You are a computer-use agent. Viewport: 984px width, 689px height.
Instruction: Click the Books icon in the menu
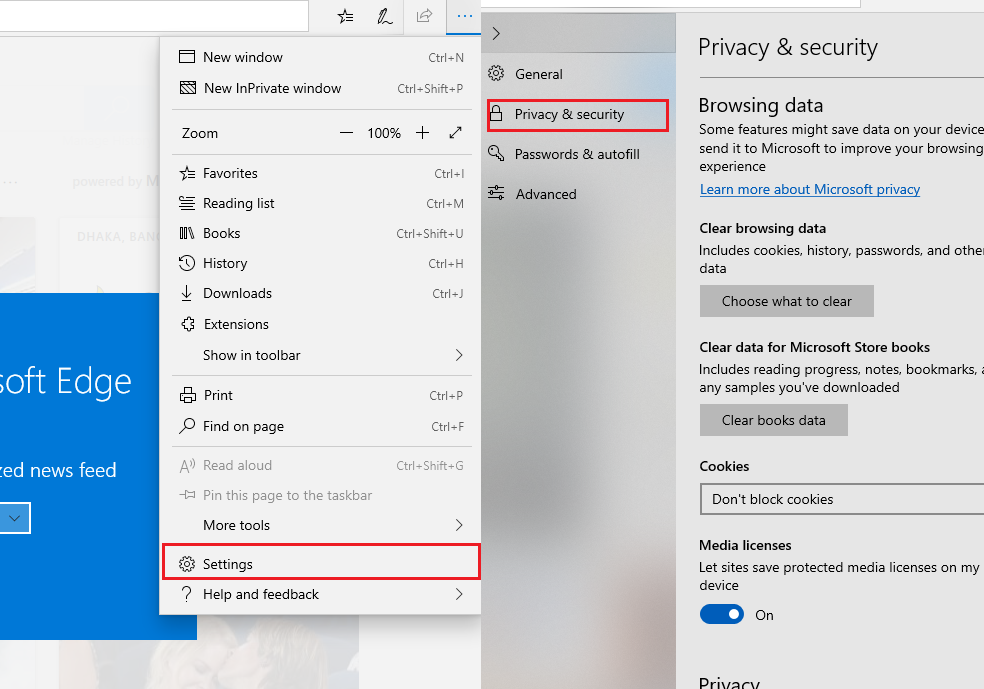pyautogui.click(x=187, y=233)
